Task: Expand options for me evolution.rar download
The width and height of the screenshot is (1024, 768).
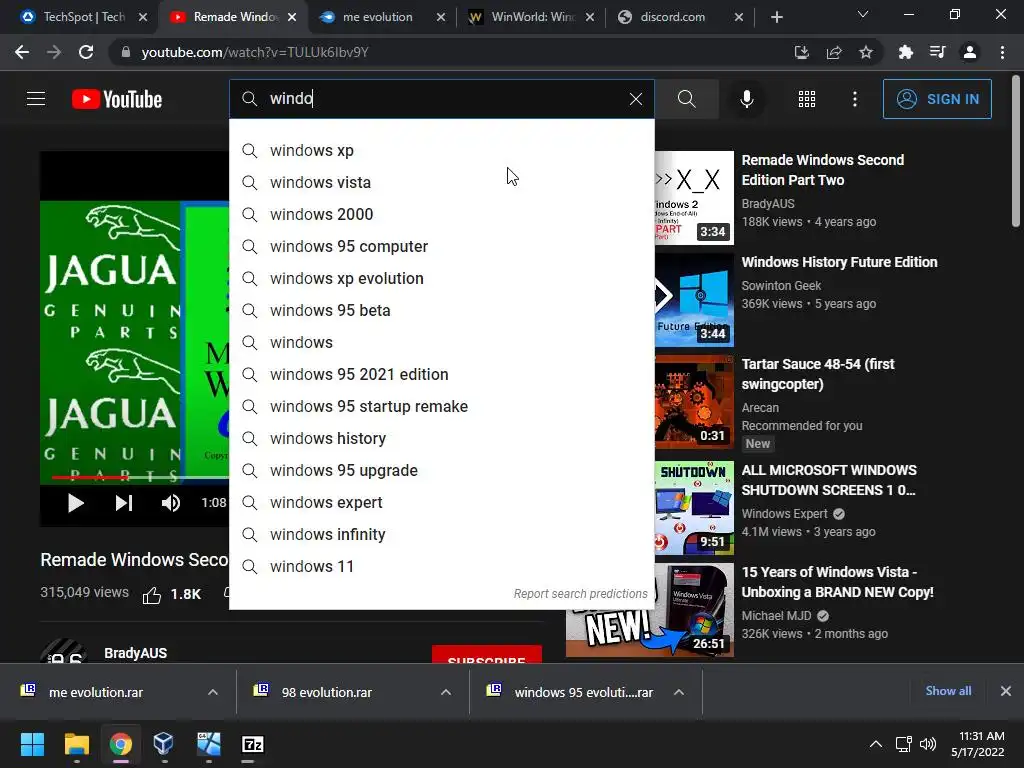Action: (x=212, y=692)
